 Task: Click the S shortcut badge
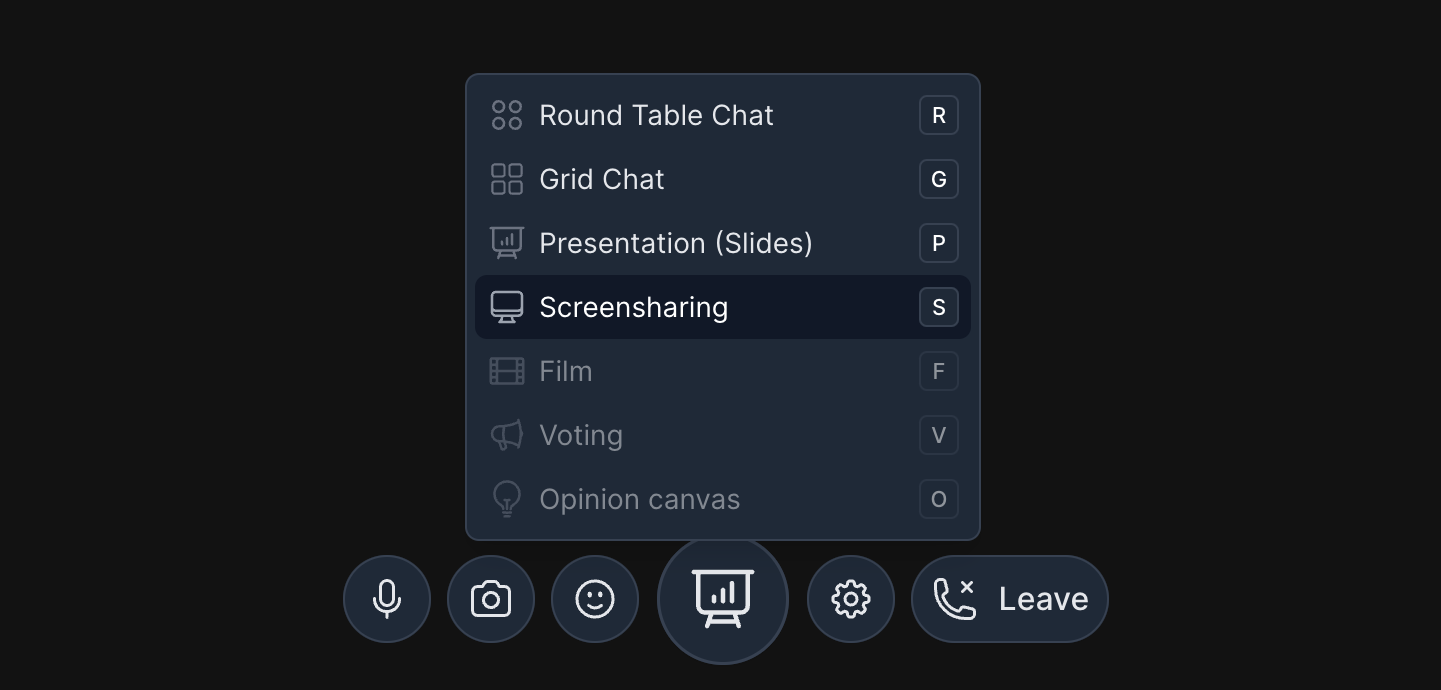(x=938, y=307)
